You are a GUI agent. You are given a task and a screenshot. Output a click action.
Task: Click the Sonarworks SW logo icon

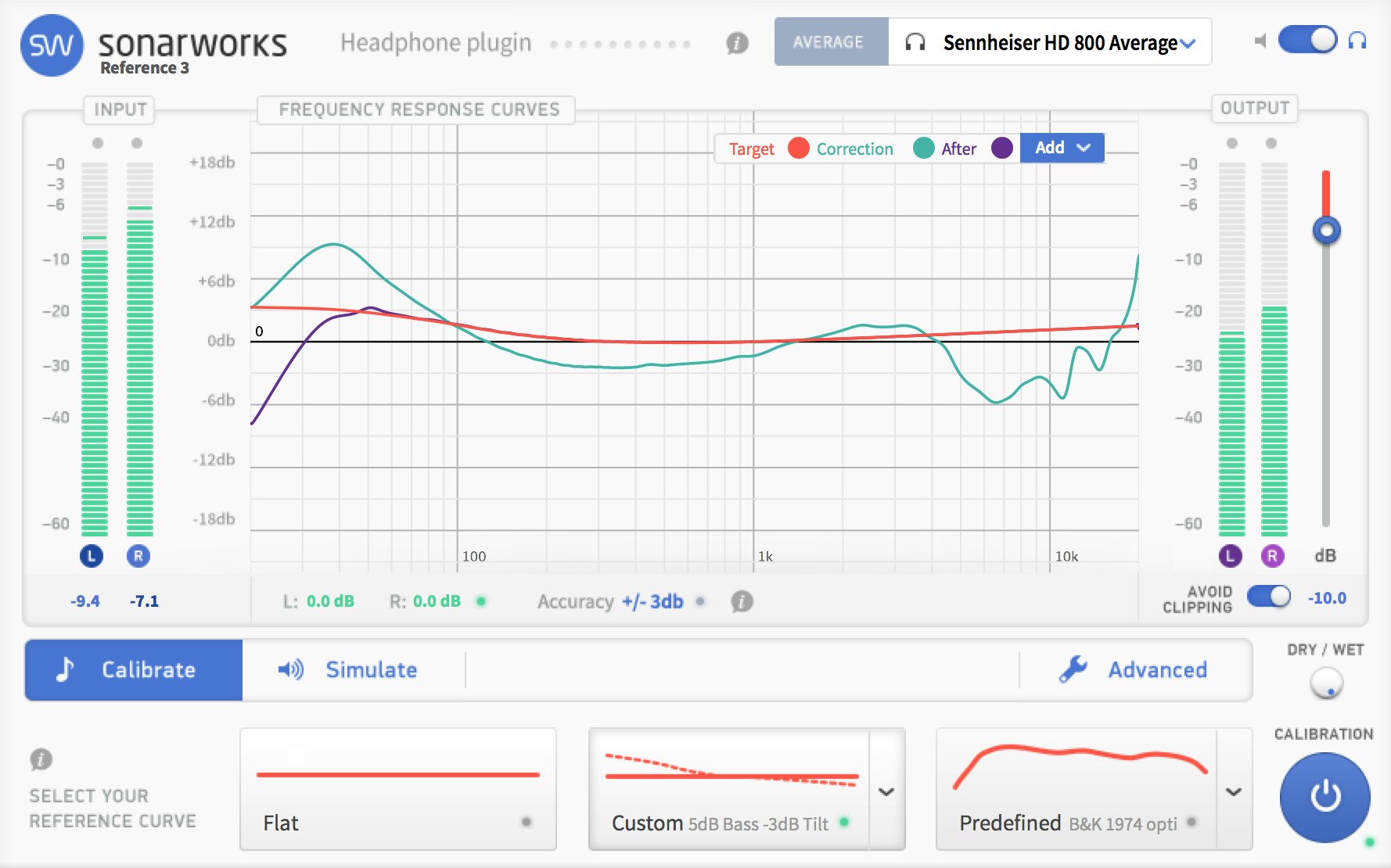tap(52, 45)
